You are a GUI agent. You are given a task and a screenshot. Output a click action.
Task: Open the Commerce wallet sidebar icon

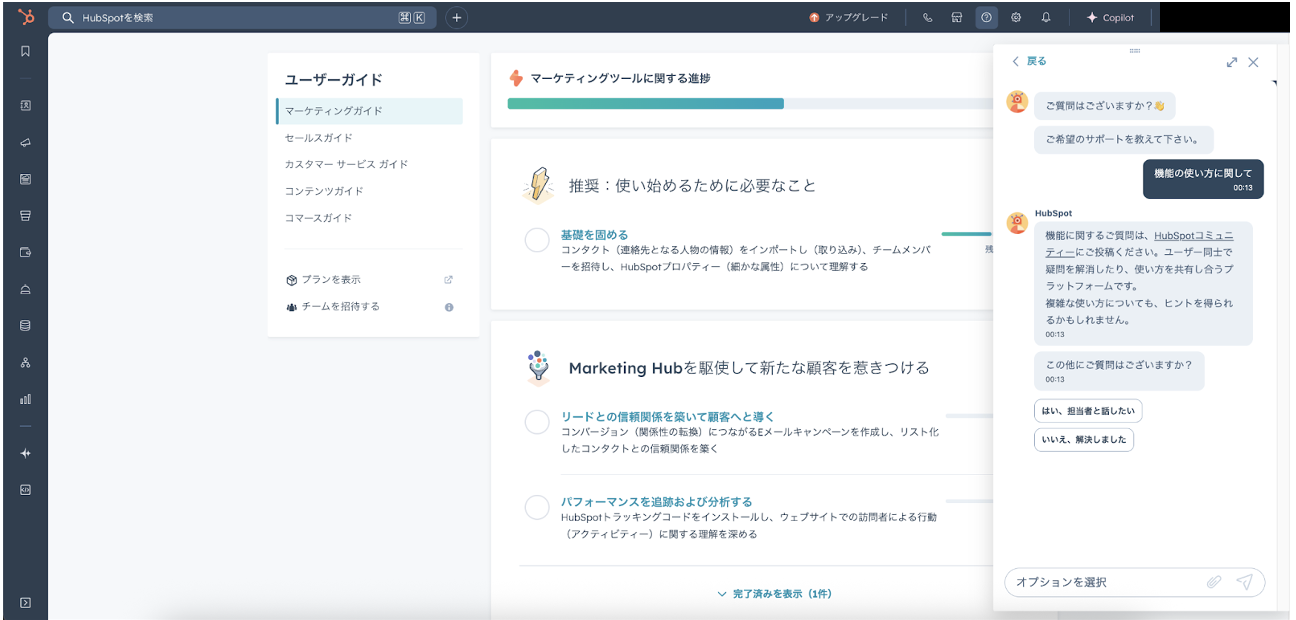tap(26, 252)
